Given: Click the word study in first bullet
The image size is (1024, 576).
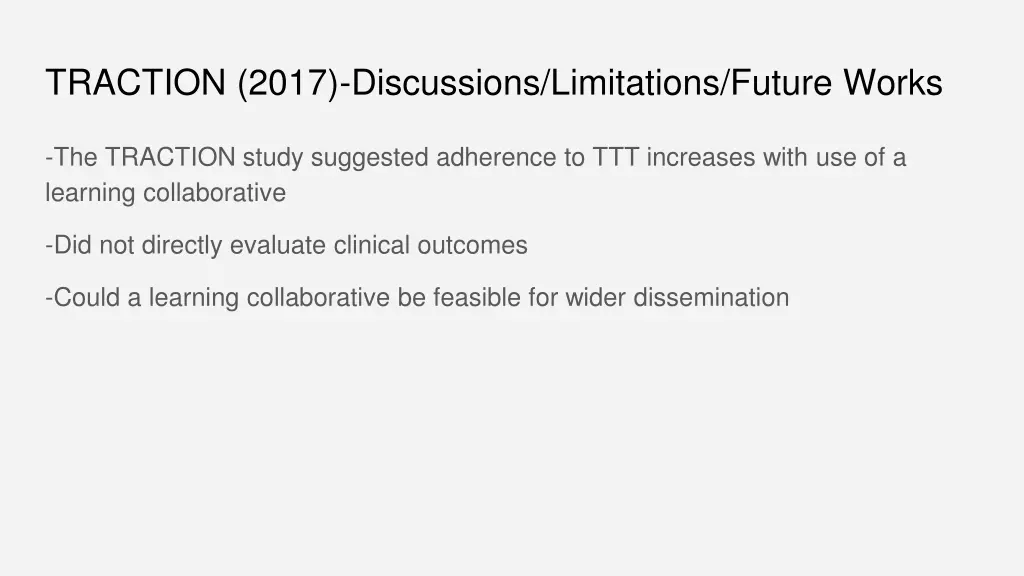Looking at the screenshot, I should (271, 158).
